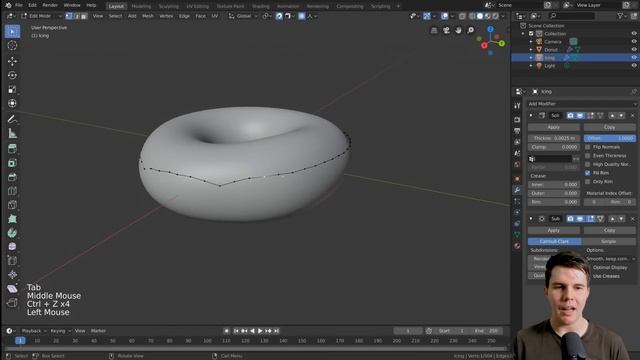Select the Spin tool
640x360 pixels.
coord(12,233)
